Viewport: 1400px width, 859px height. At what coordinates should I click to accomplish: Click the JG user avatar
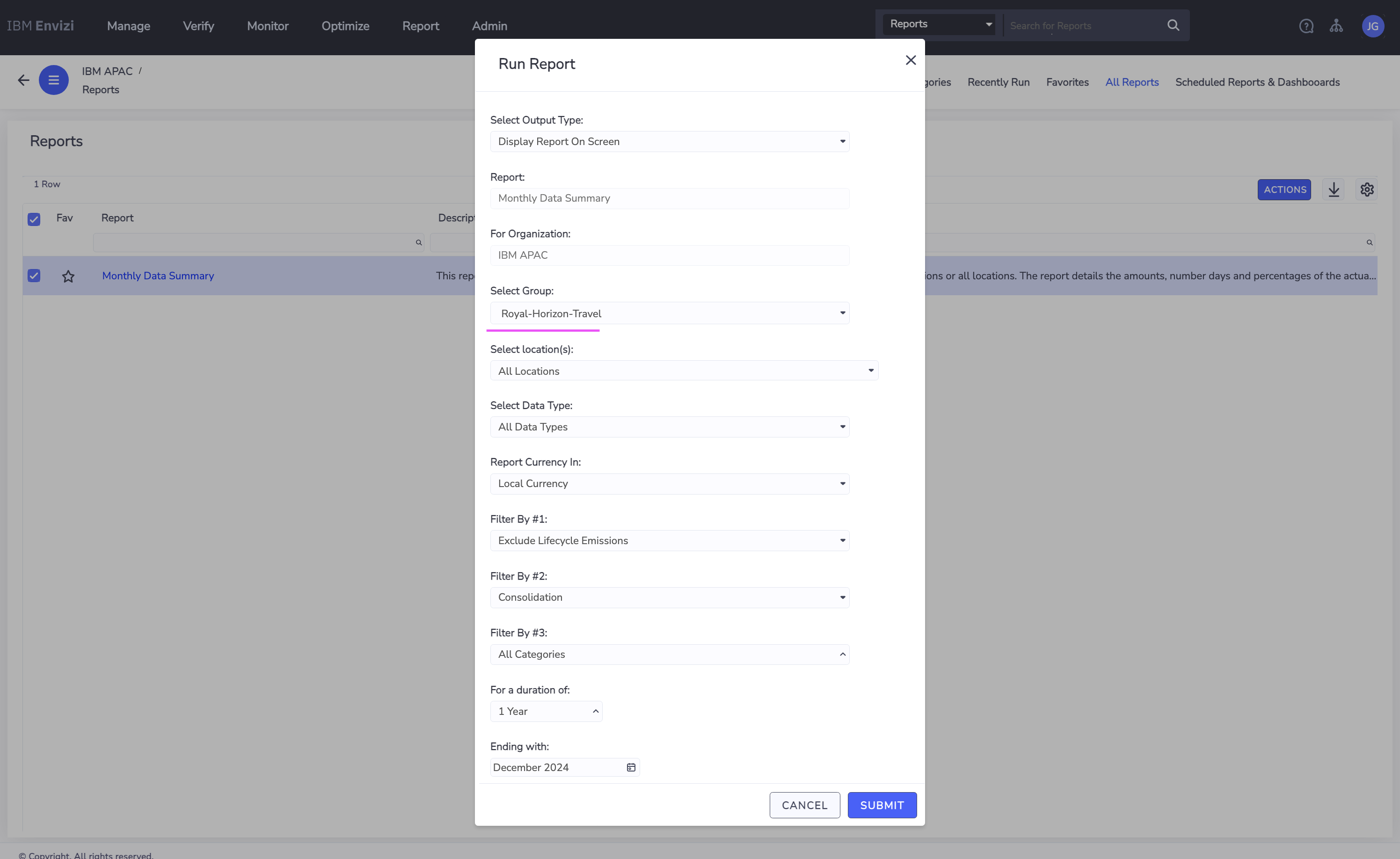(x=1372, y=26)
